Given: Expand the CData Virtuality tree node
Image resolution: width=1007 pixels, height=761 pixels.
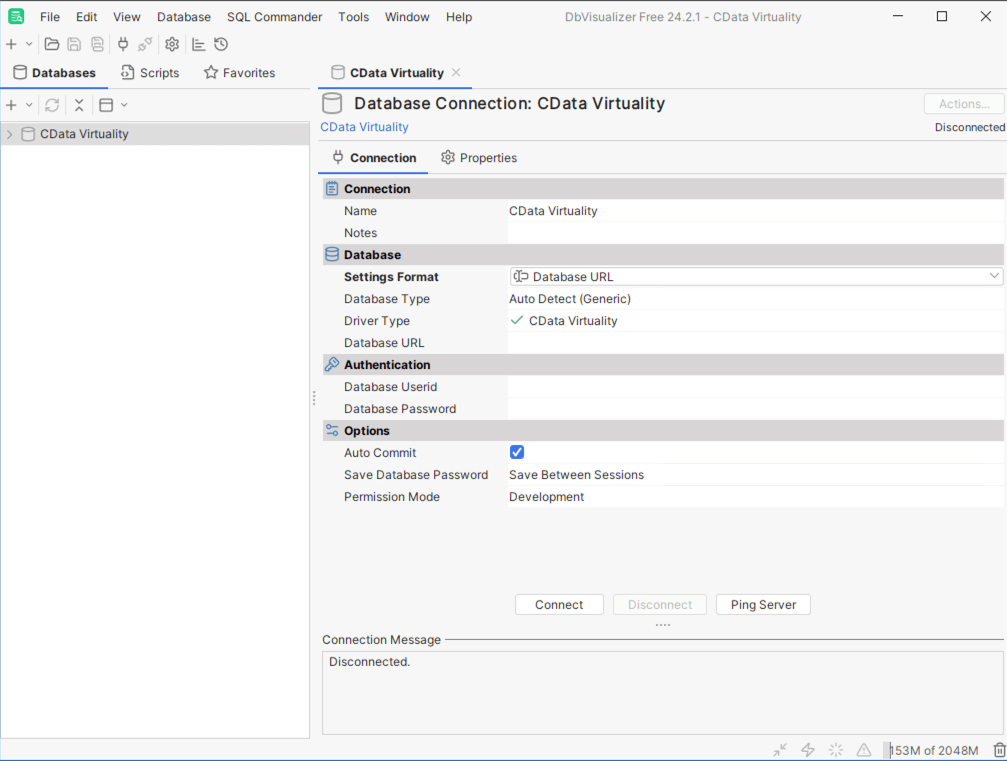Looking at the screenshot, I should 10,134.
